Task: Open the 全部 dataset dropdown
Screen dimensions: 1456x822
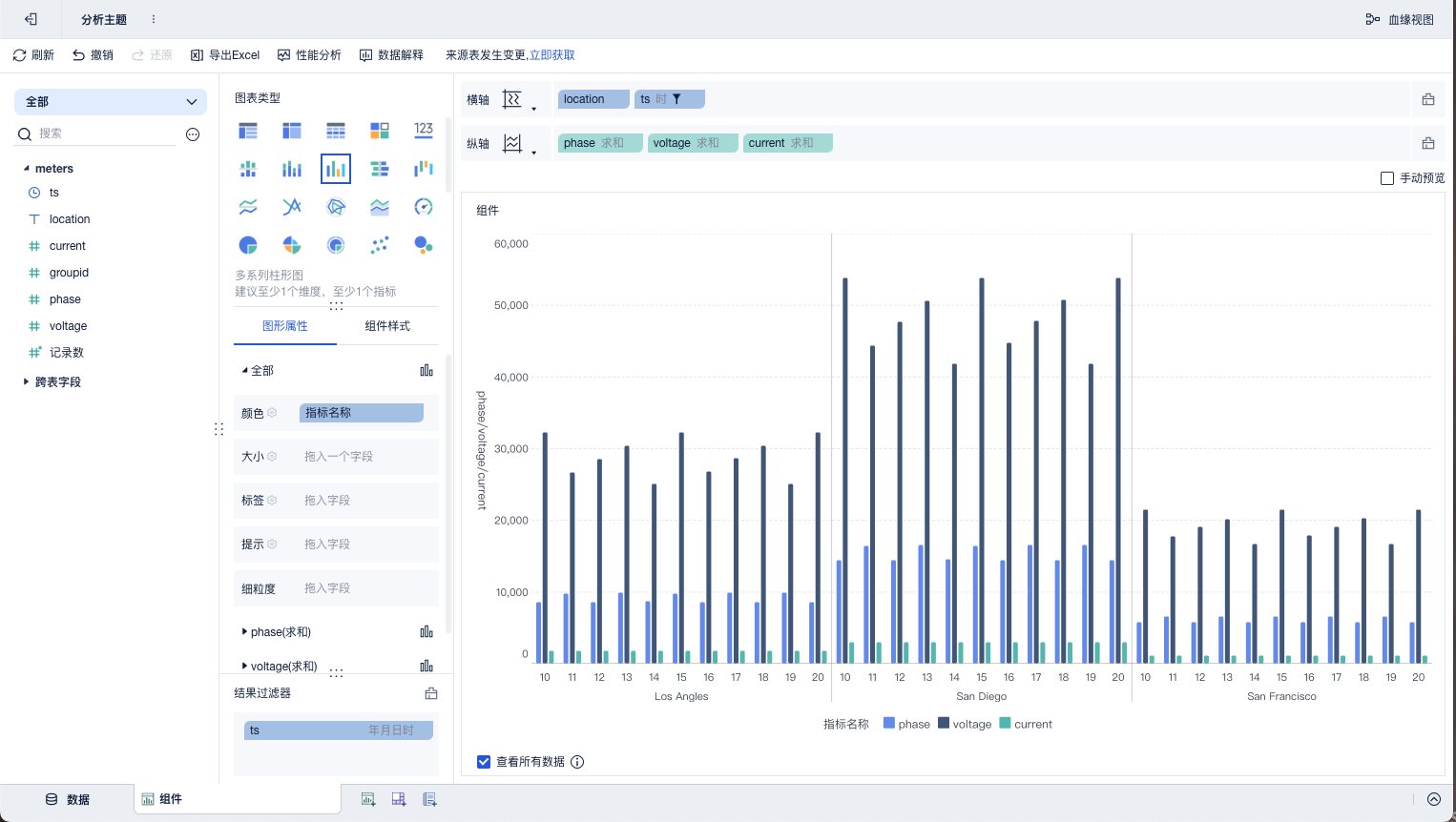Action: pos(111,102)
